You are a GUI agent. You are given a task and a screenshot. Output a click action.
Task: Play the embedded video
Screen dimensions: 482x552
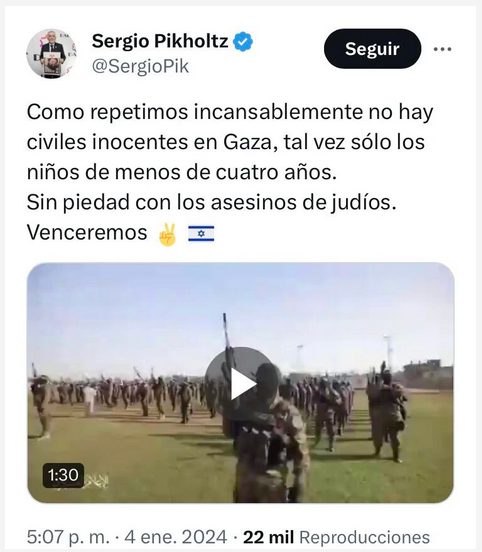(x=241, y=384)
